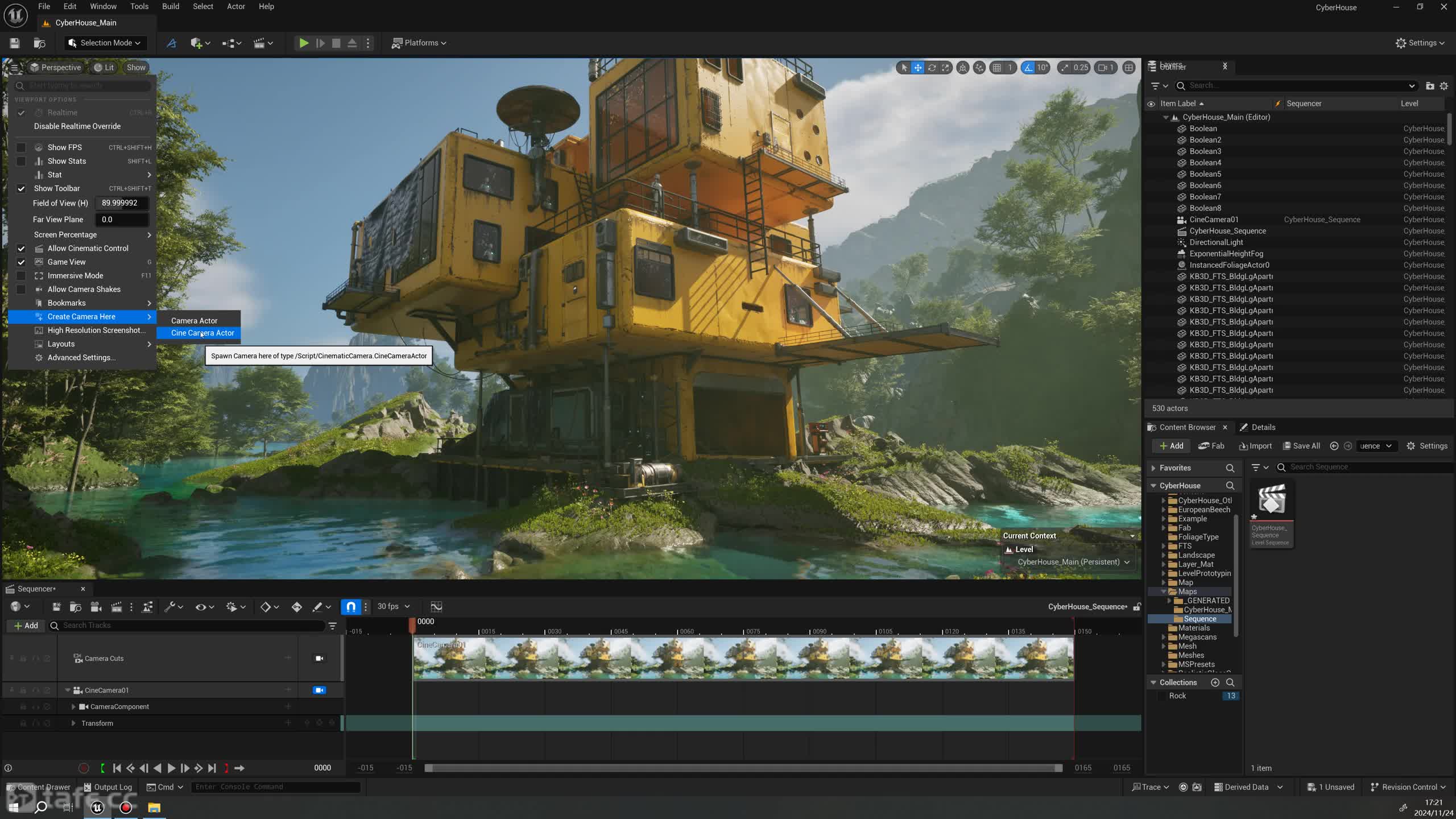This screenshot has width=1456, height=819.
Task: Click the sequencer Play forward button
Action: pyautogui.click(x=171, y=768)
